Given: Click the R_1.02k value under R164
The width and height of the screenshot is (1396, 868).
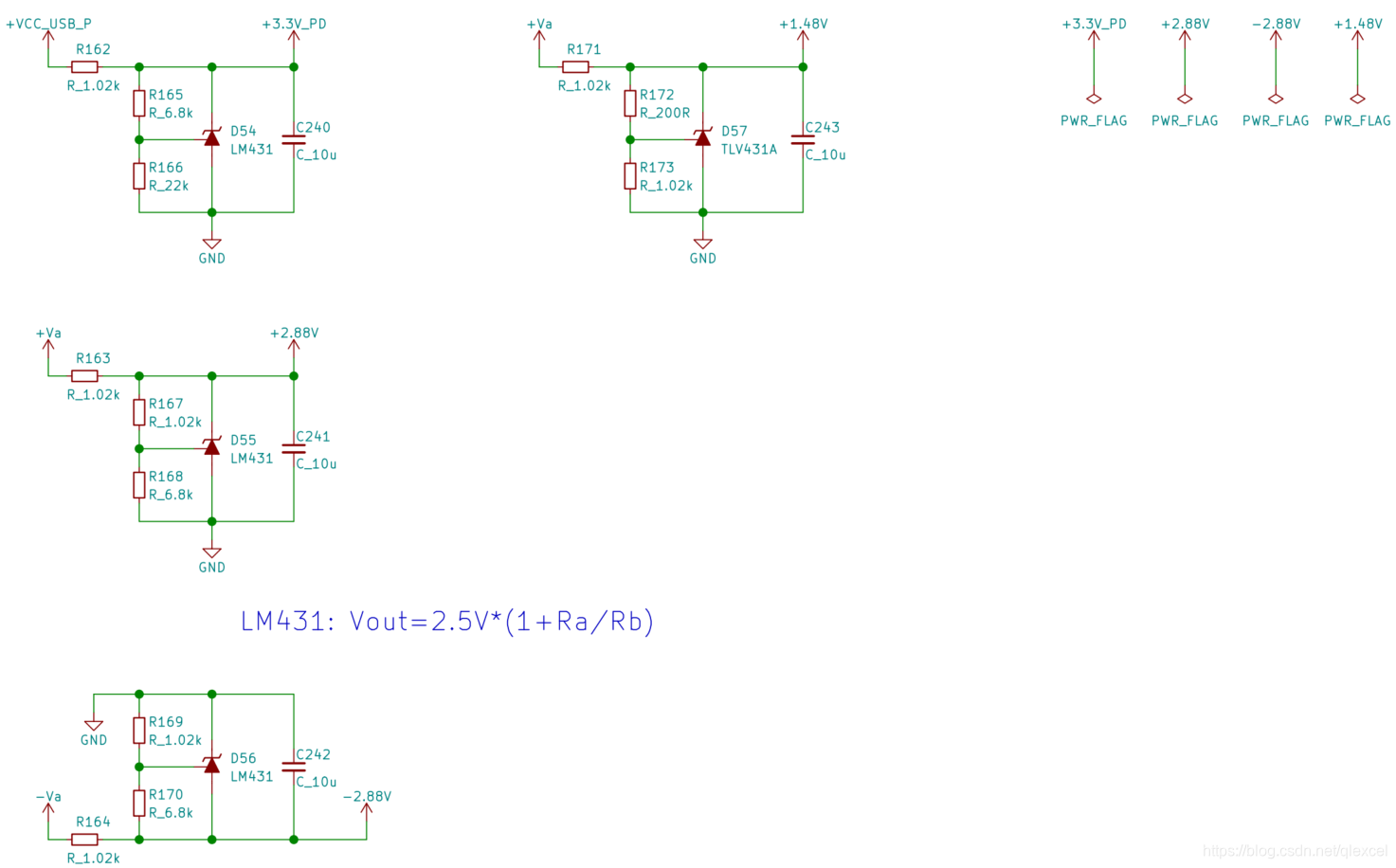Looking at the screenshot, I should click(x=93, y=859).
